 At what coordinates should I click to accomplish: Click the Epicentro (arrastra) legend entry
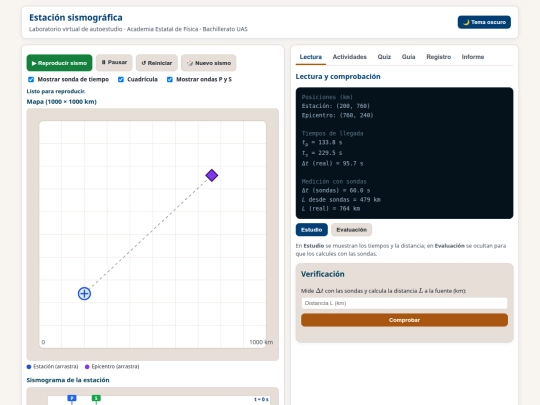[112, 366]
